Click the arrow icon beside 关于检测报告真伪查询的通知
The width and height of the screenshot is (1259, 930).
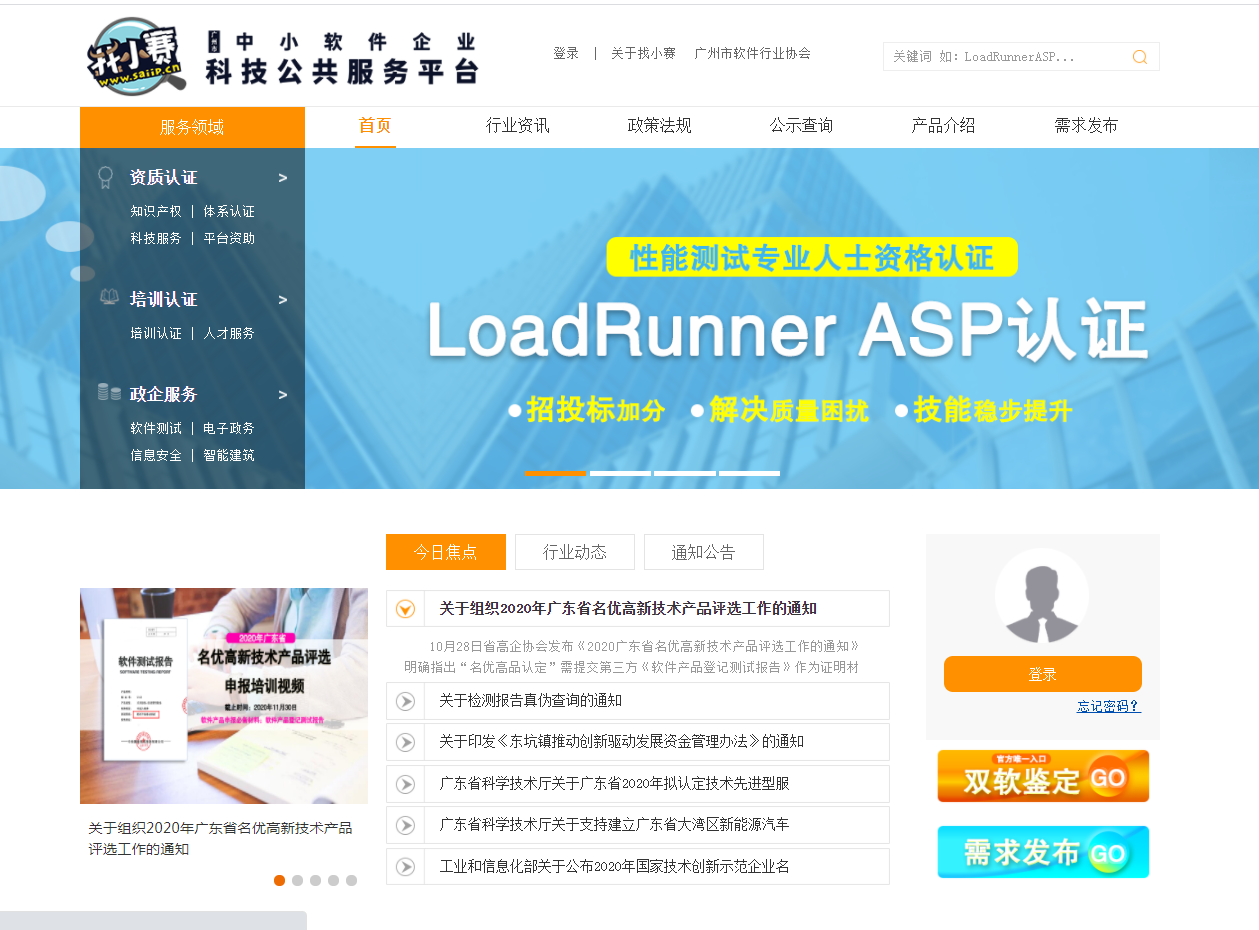pyautogui.click(x=405, y=701)
